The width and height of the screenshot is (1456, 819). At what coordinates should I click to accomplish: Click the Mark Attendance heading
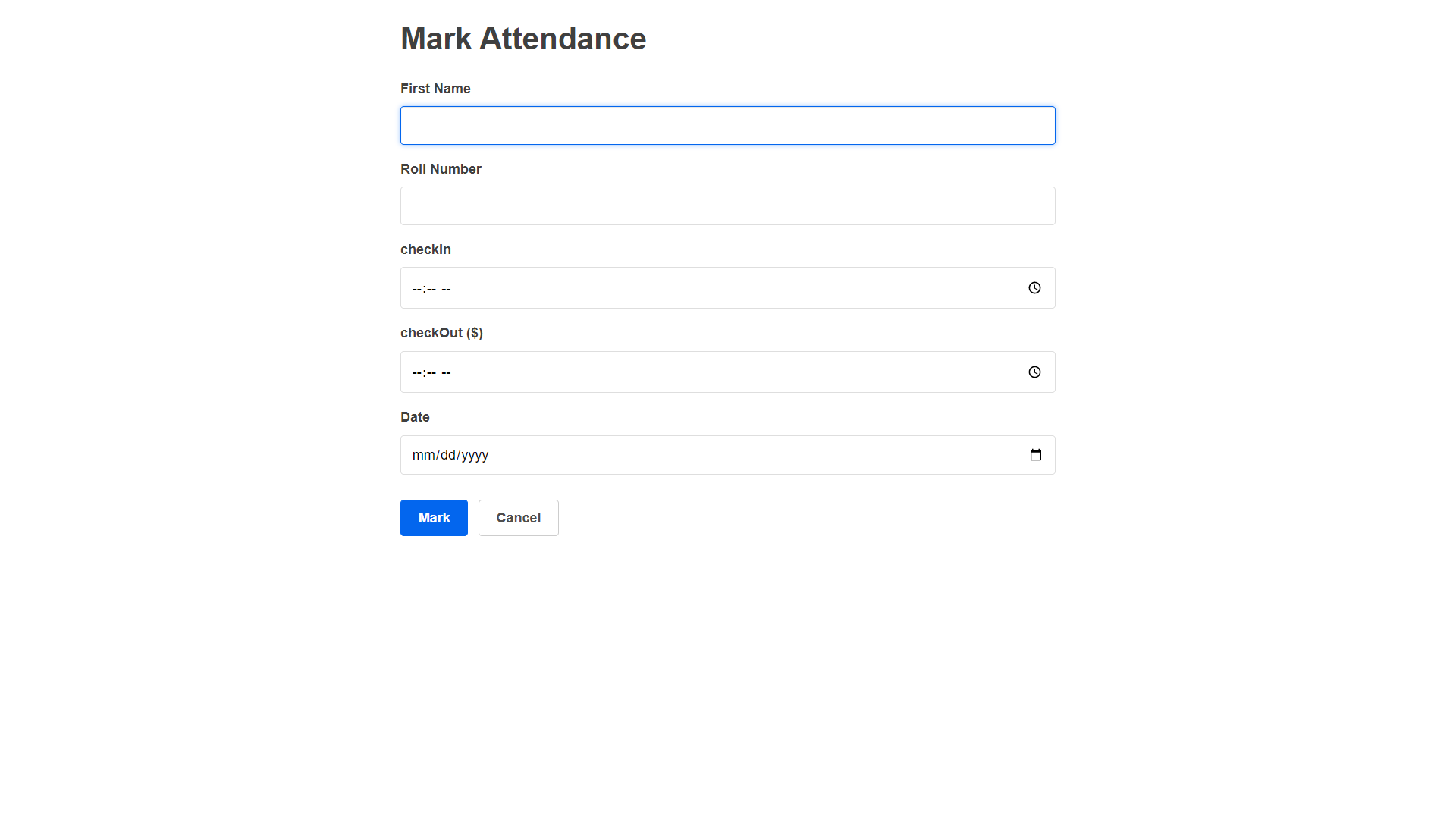point(523,38)
